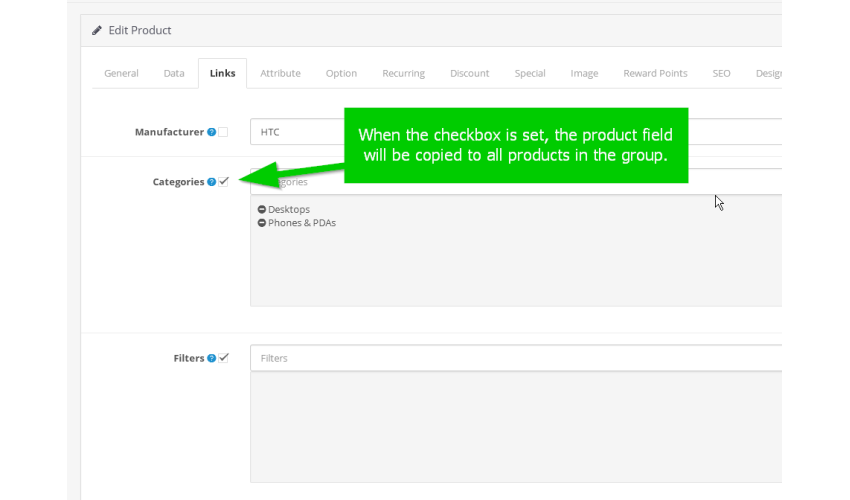Switch to the SEO tab
The height and width of the screenshot is (500, 850).
tap(721, 73)
